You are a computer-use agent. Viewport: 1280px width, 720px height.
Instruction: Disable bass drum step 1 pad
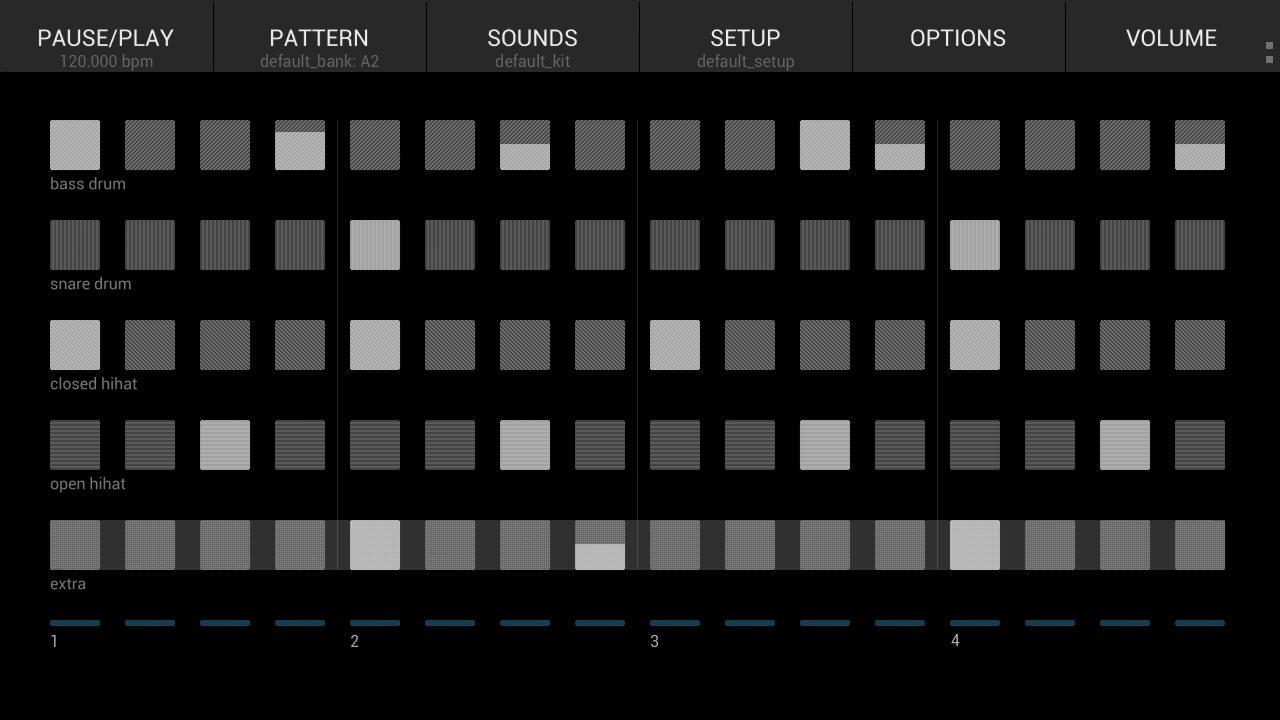pos(75,145)
